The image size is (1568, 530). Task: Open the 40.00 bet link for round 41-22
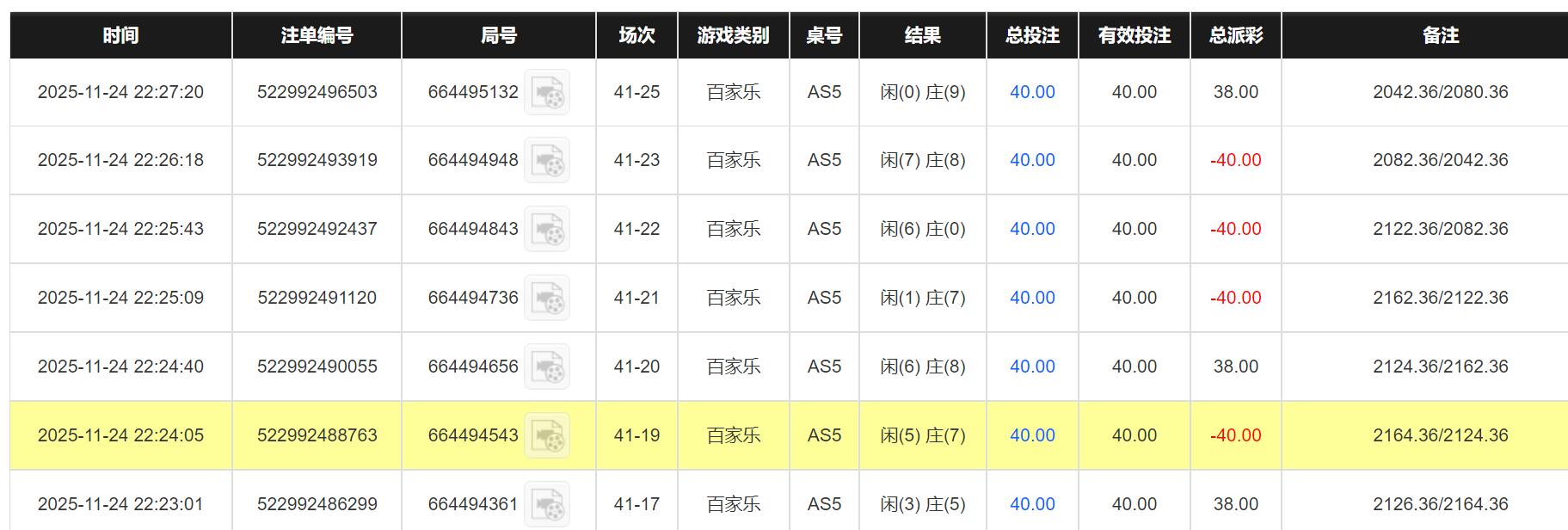pyautogui.click(x=1030, y=229)
